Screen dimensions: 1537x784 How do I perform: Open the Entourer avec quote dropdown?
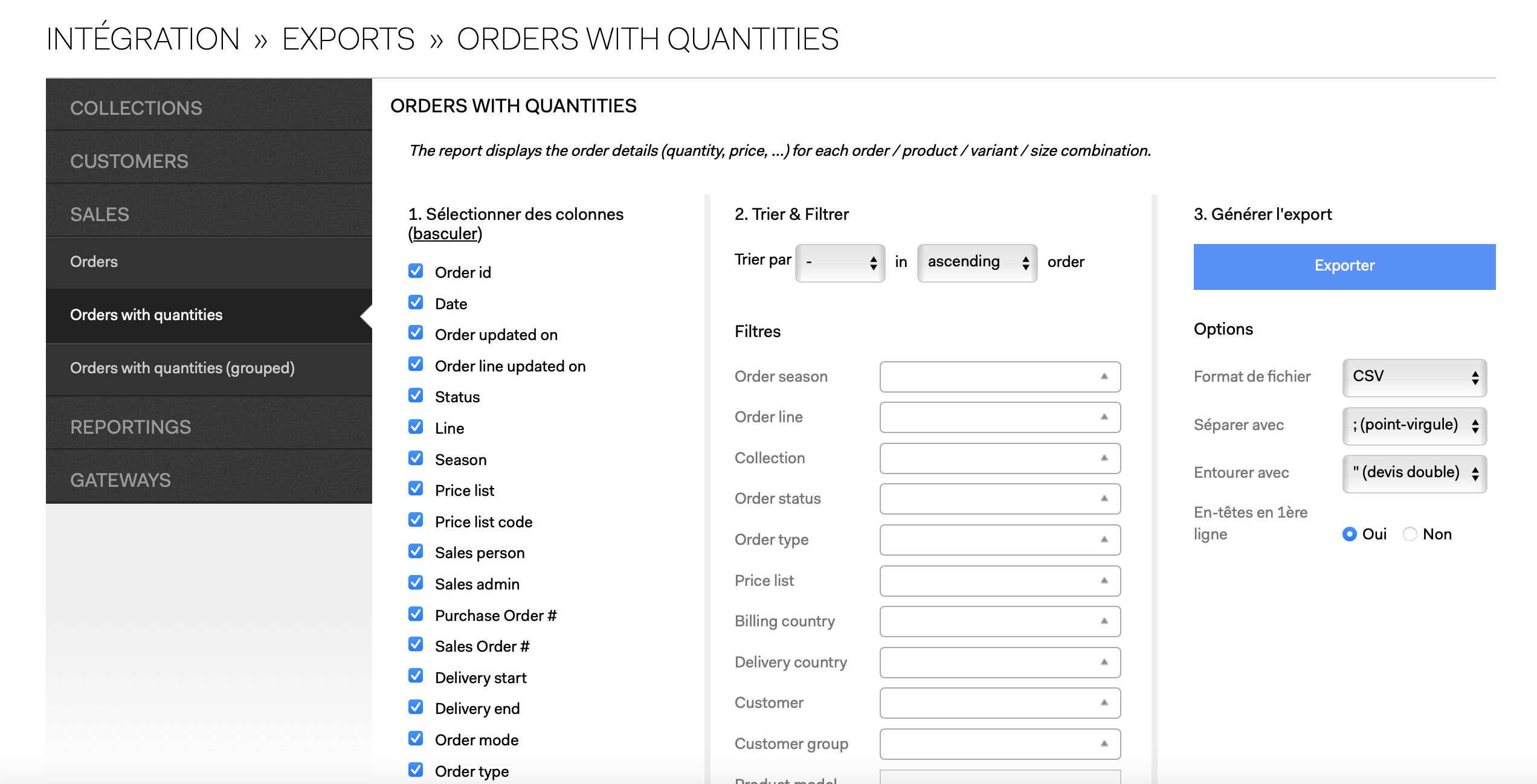coord(1414,473)
